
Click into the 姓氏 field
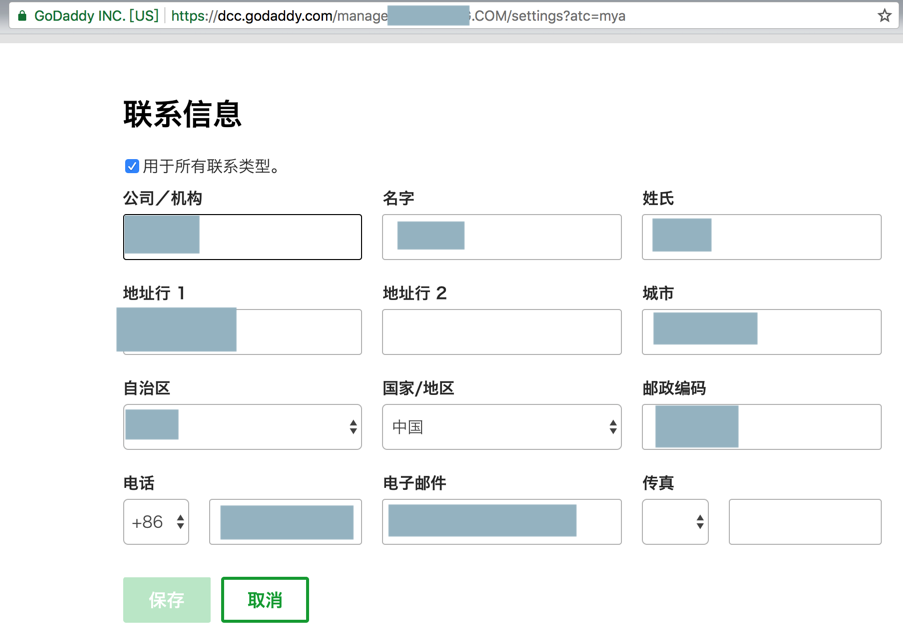tap(795, 237)
